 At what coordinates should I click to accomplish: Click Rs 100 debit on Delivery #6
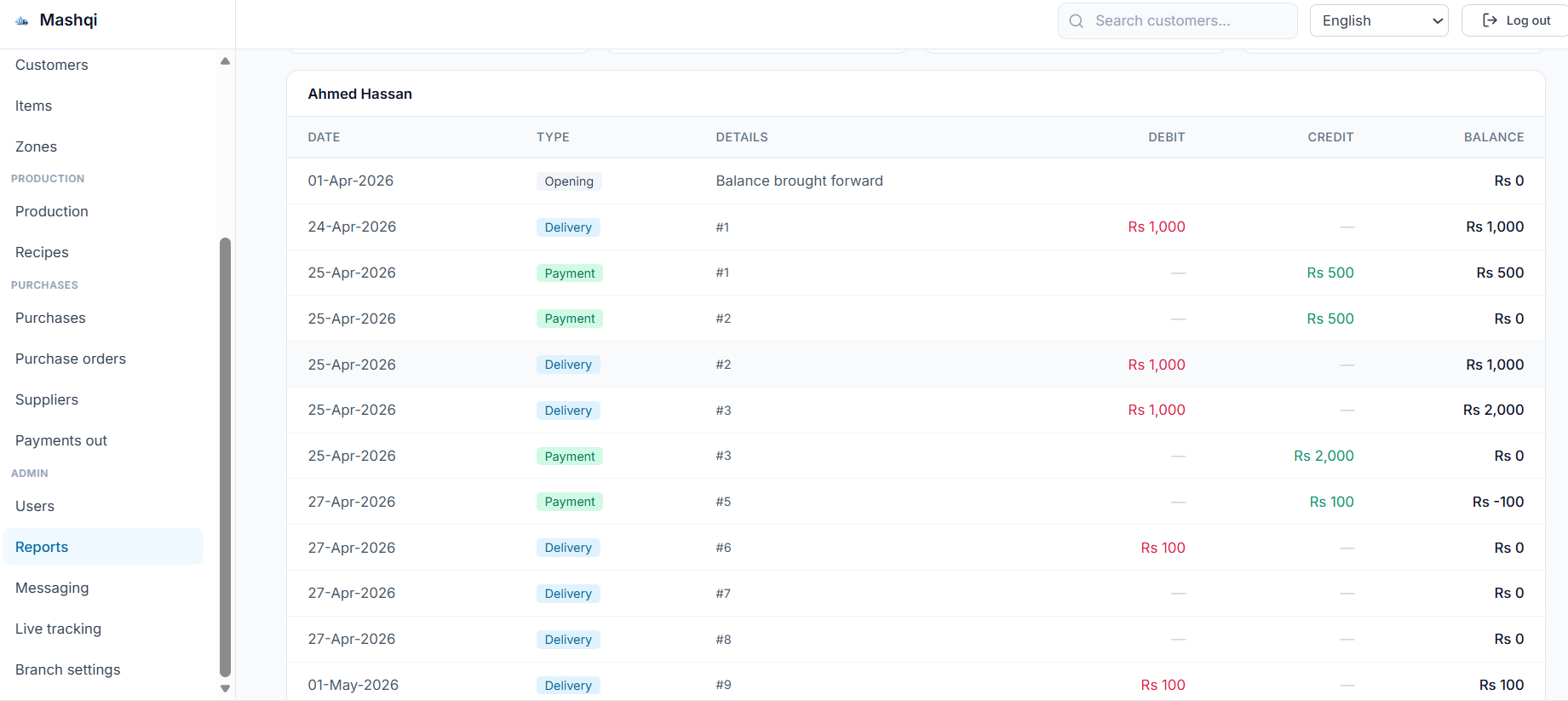1163,548
